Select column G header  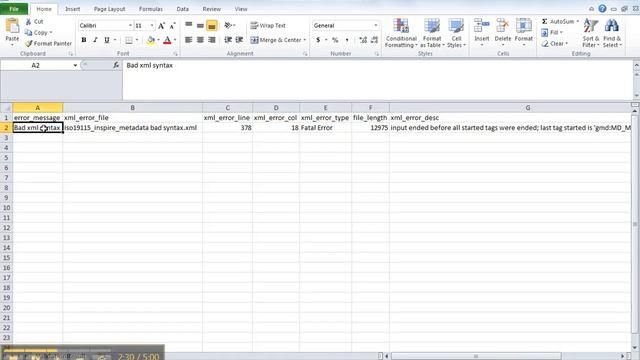pyautogui.click(x=527, y=107)
